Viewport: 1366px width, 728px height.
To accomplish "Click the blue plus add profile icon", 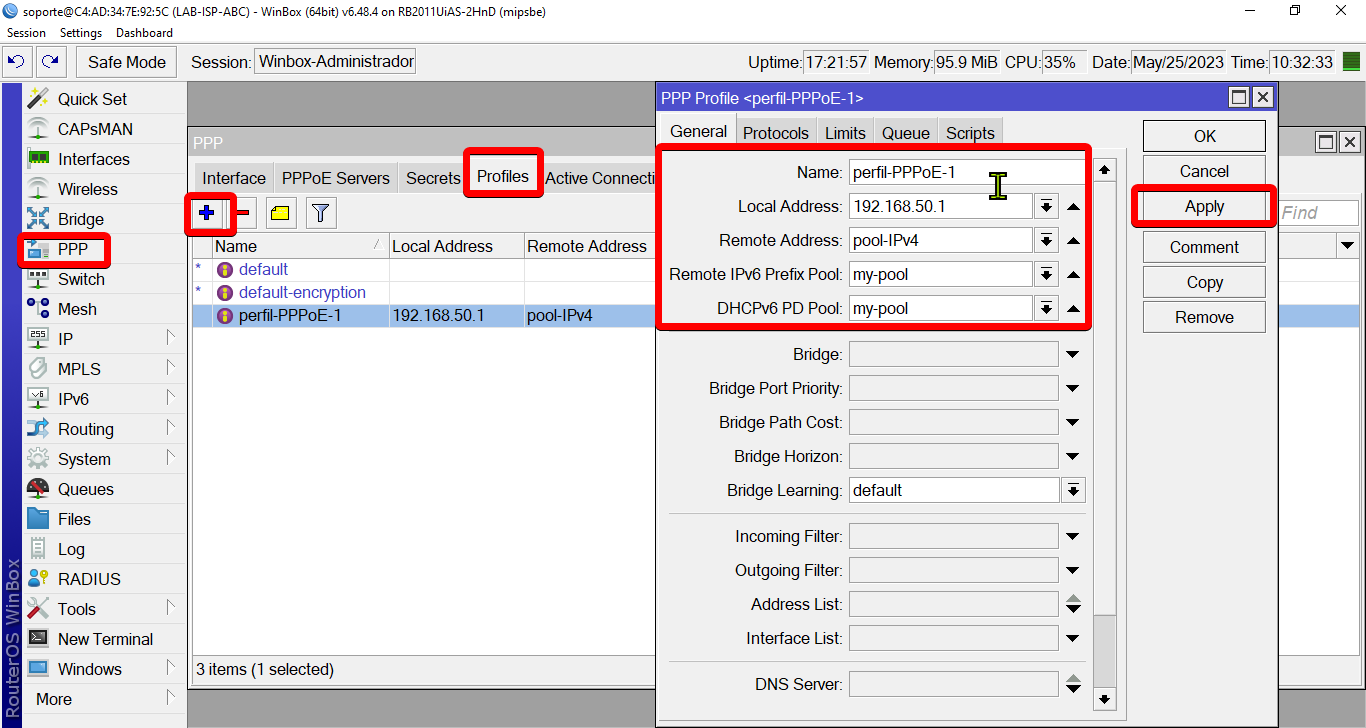I will [x=207, y=213].
